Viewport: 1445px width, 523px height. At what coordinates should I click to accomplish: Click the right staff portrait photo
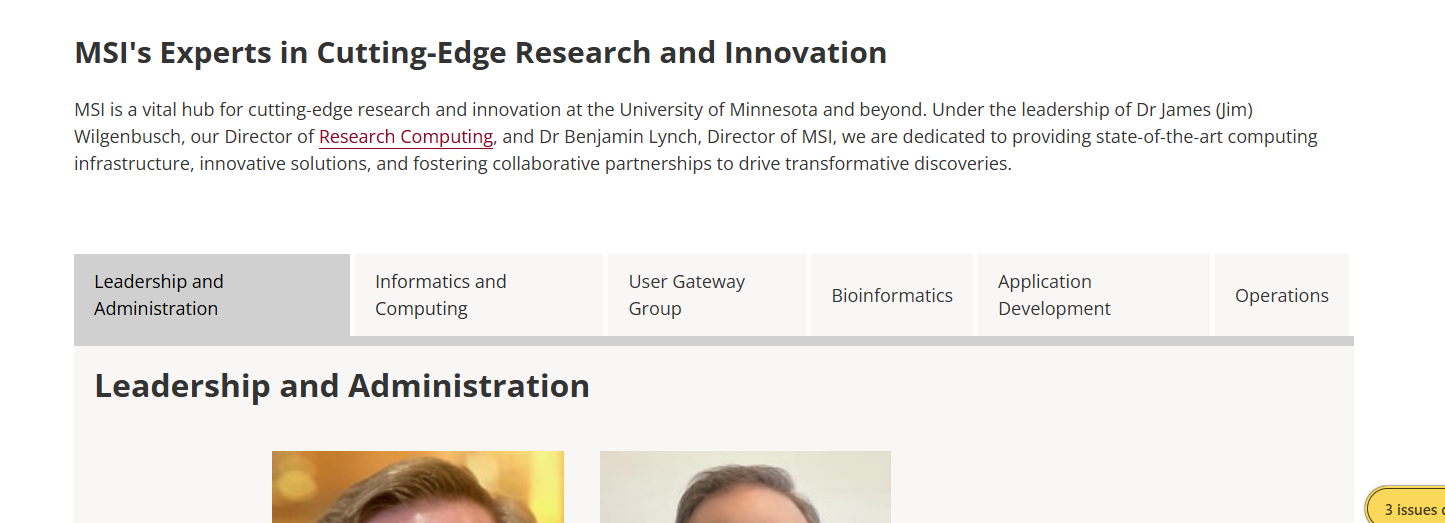click(745, 487)
